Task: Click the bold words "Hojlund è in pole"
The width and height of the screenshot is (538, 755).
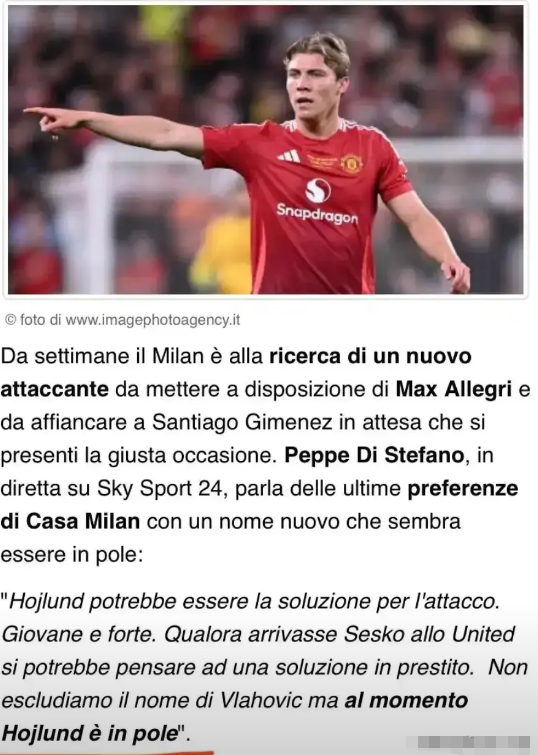Action: [90, 733]
